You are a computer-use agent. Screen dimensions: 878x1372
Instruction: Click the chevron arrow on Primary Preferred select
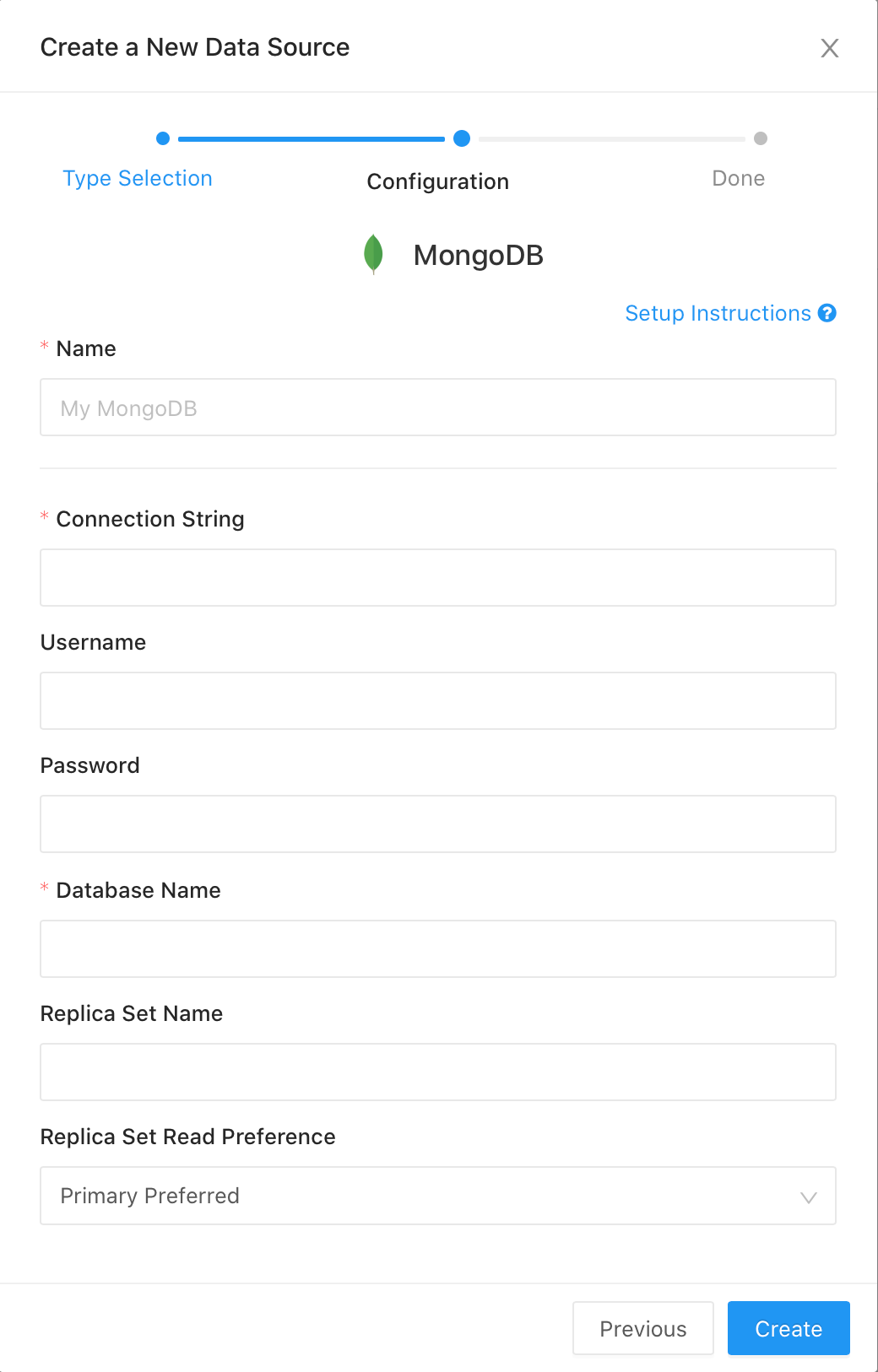[x=808, y=1197]
